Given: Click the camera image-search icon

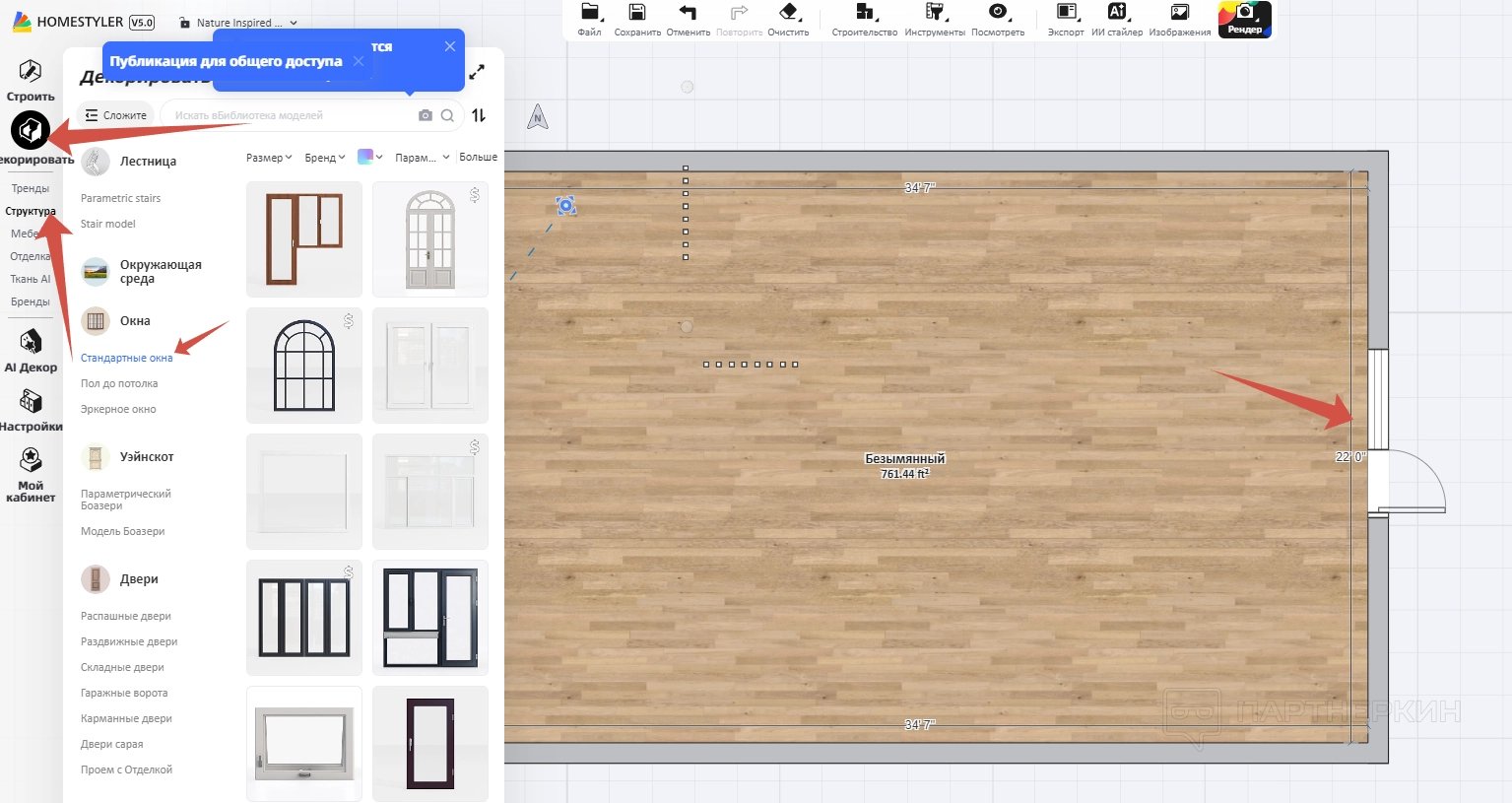Looking at the screenshot, I should (426, 115).
